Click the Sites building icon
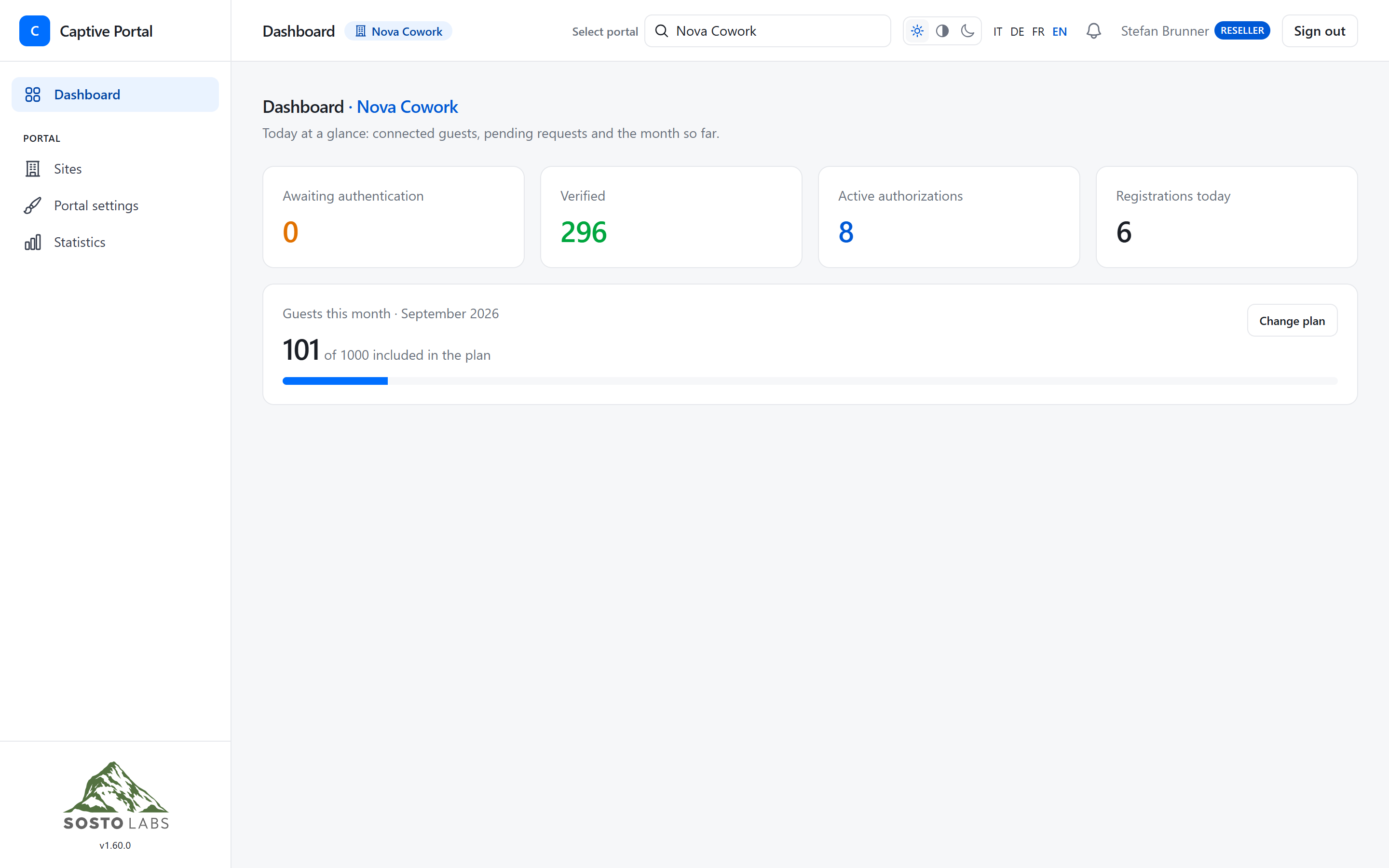The image size is (1389, 868). click(x=33, y=169)
